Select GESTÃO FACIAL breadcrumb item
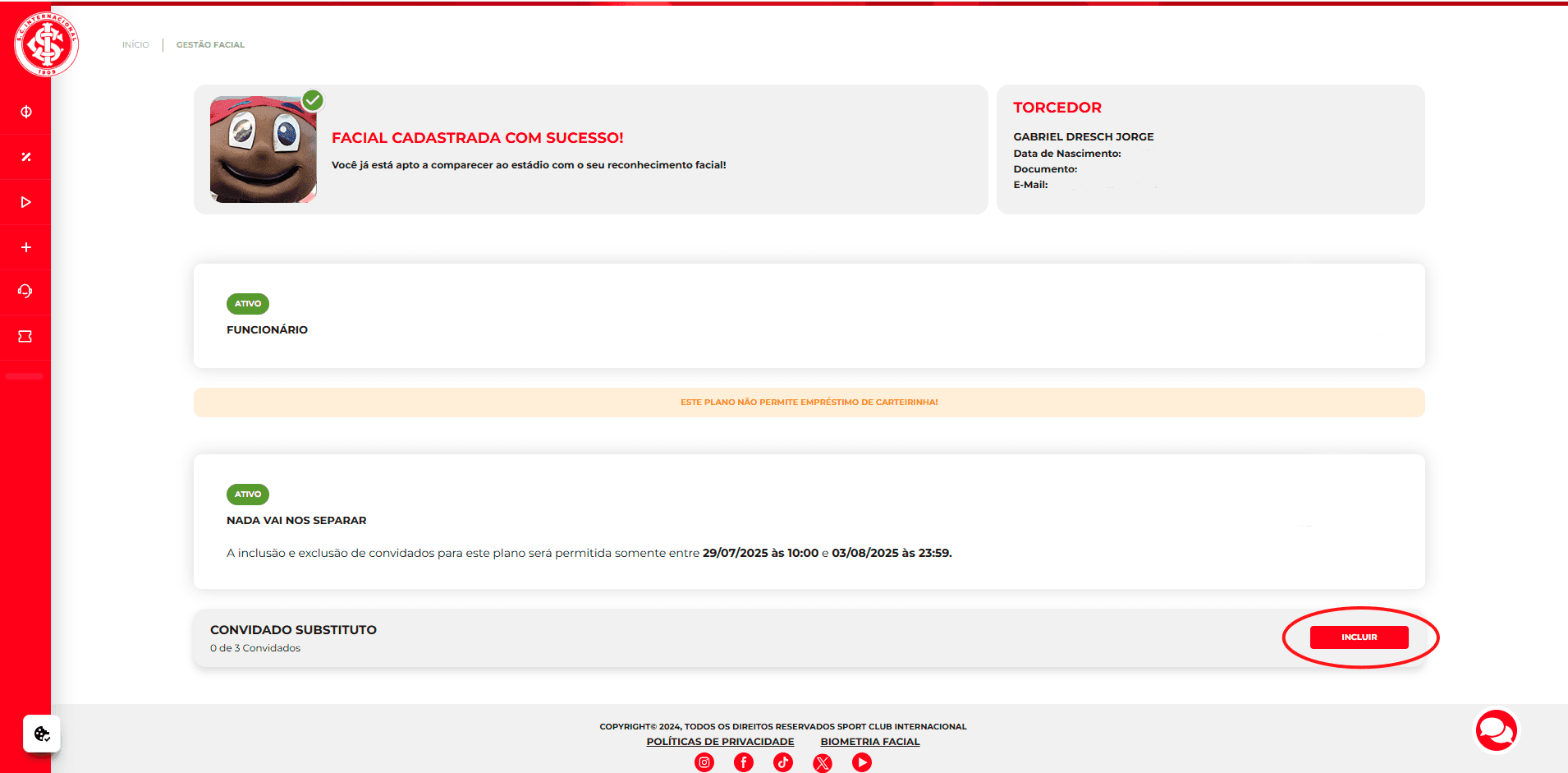Screen dimensions: 1568x773 pyautogui.click(x=210, y=45)
